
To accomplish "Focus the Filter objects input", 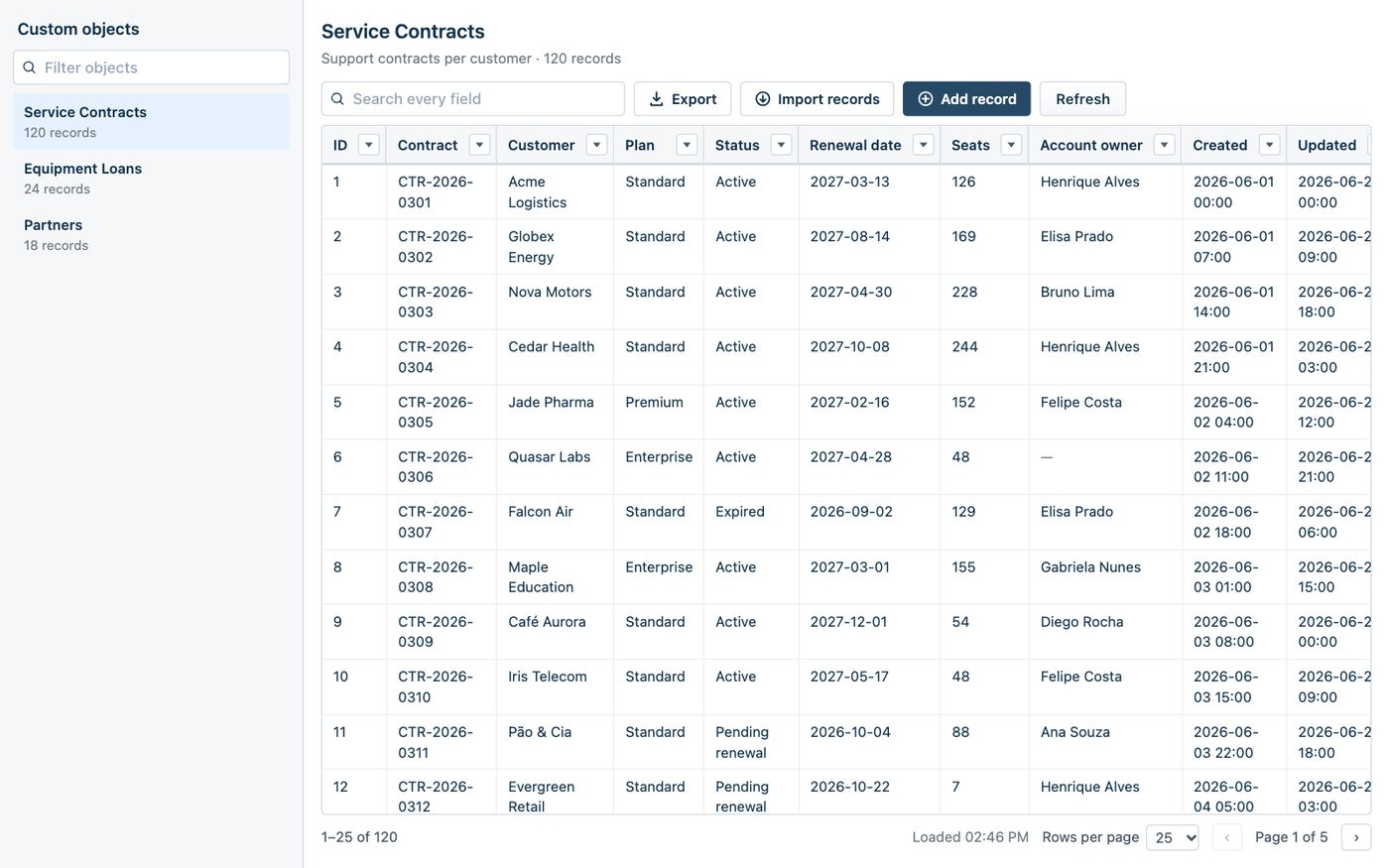I will point(152,67).
